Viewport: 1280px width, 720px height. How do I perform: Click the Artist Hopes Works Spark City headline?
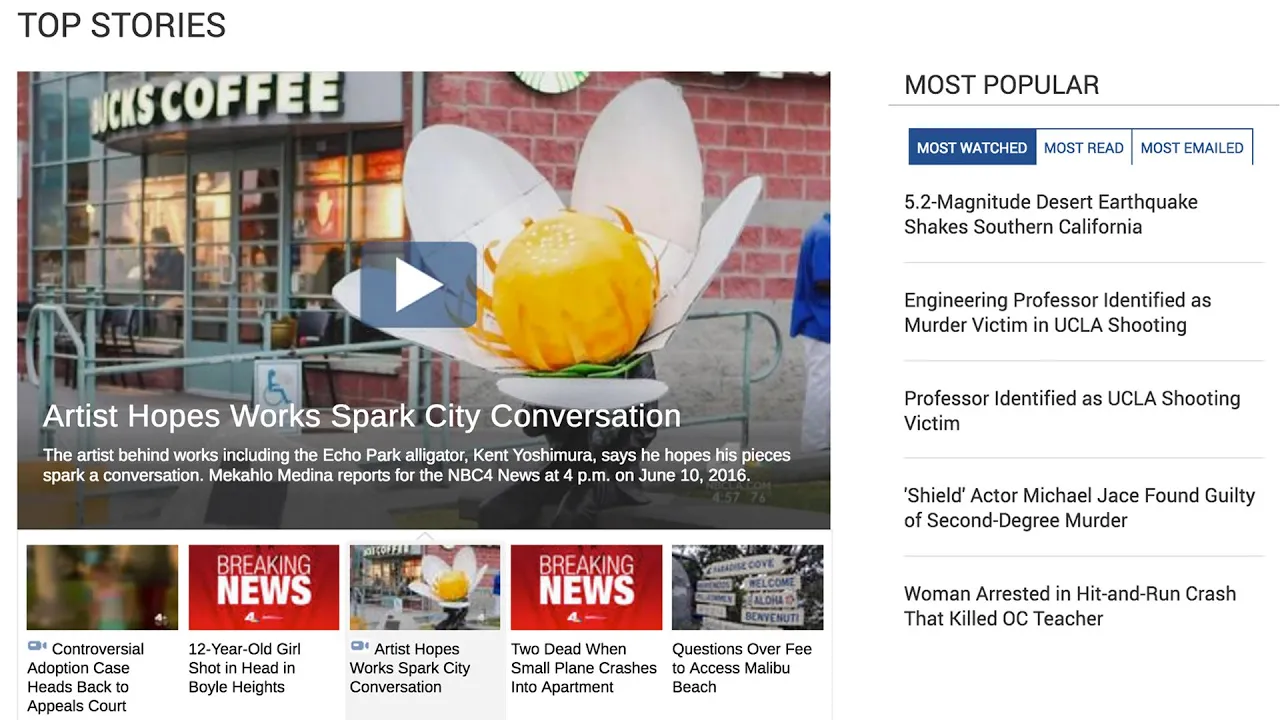[361, 416]
